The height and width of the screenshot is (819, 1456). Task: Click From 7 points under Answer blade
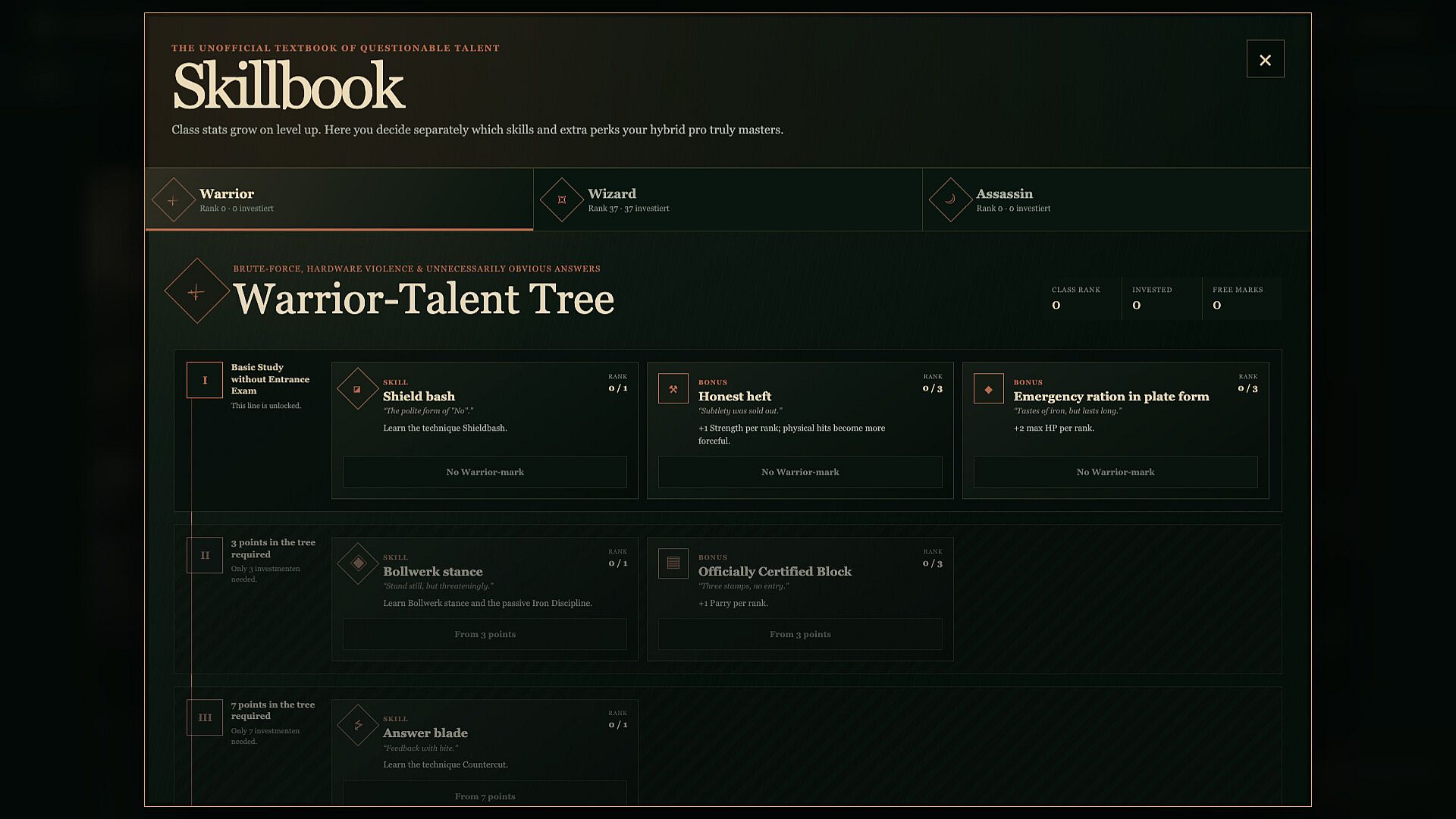pyautogui.click(x=485, y=793)
